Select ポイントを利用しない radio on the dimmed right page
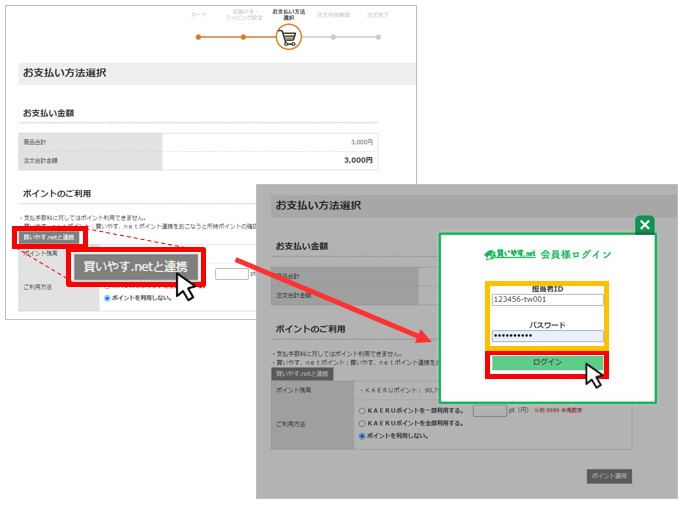Viewport: 684px width, 506px height. 362,436
